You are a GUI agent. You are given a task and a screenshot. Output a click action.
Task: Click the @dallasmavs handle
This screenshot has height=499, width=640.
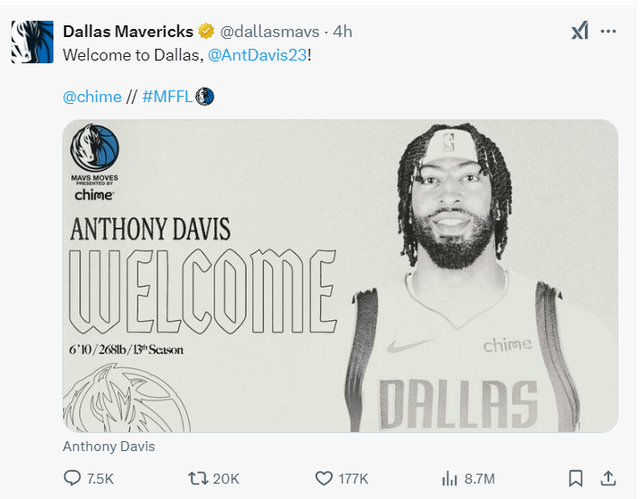pos(269,32)
